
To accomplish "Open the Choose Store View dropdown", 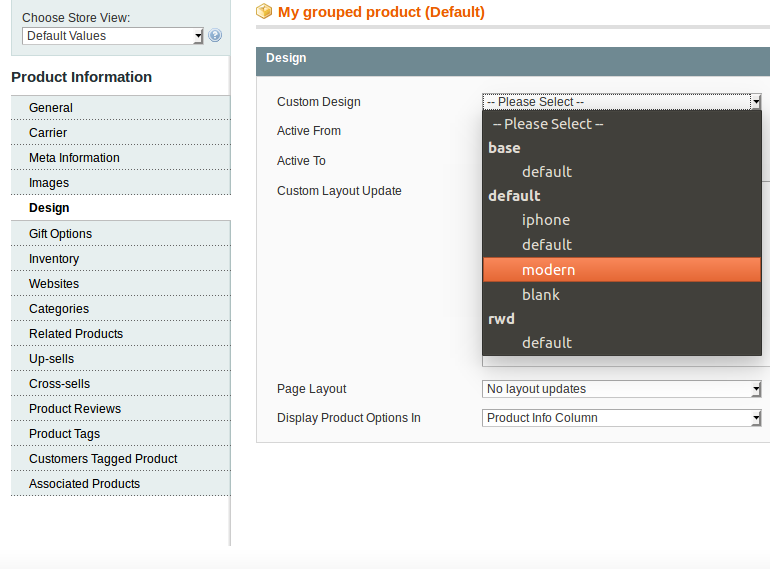I will [x=113, y=36].
